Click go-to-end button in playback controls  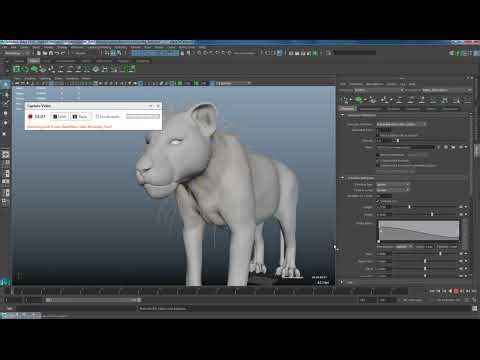[x=473, y=291]
